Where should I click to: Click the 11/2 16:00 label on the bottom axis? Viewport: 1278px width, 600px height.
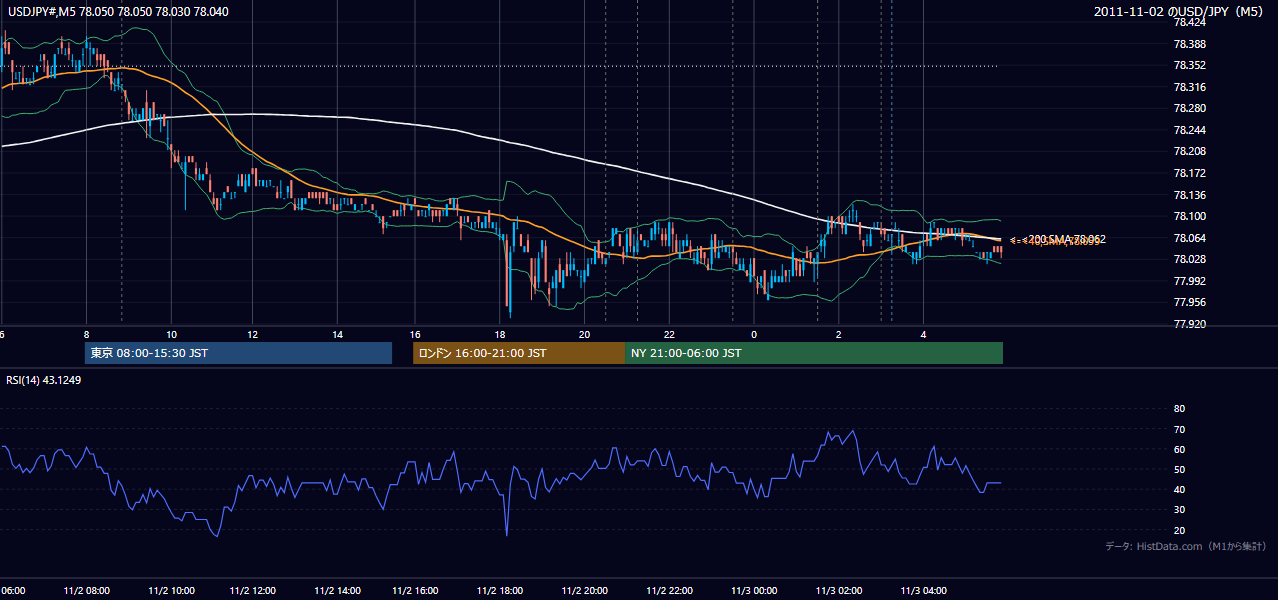(x=417, y=591)
